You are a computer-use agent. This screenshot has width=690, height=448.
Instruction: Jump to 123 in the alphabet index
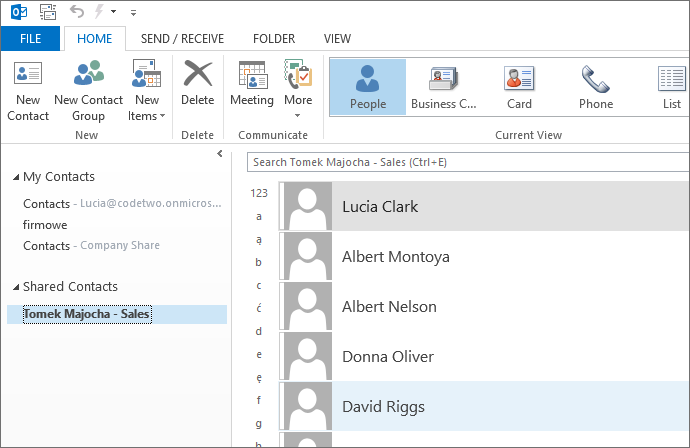pos(259,193)
